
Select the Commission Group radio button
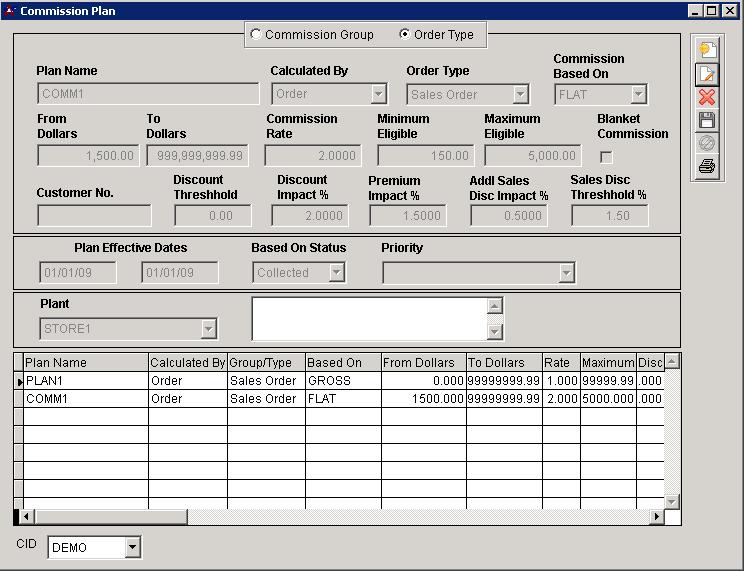[x=256, y=35]
